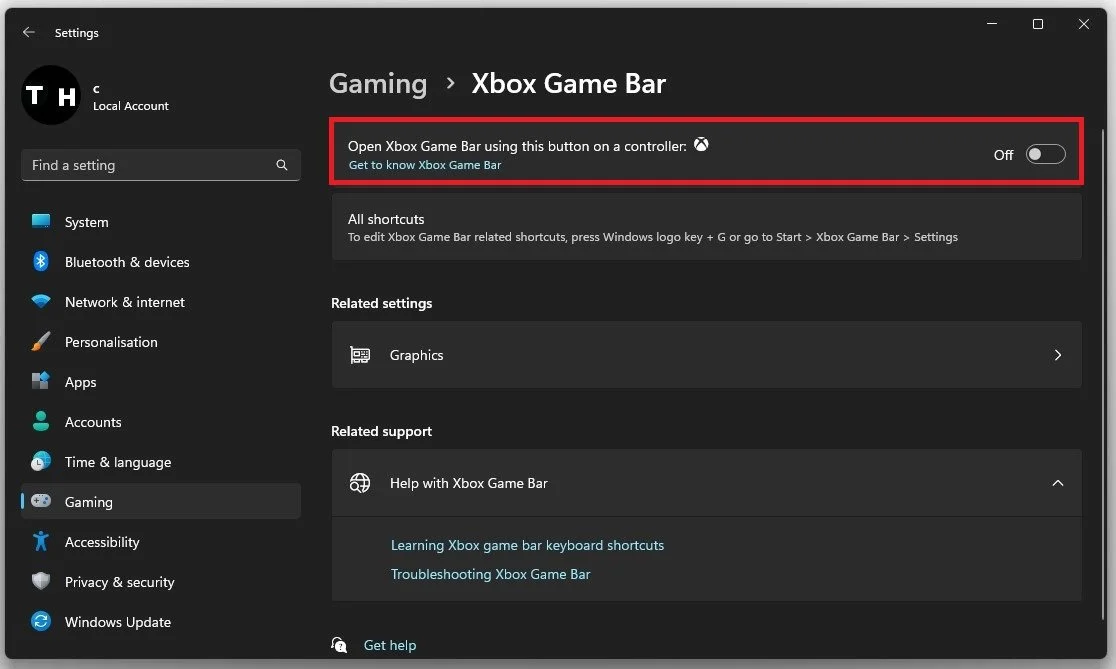Click the Privacy & security shield icon
The width and height of the screenshot is (1116, 669).
(x=41, y=581)
